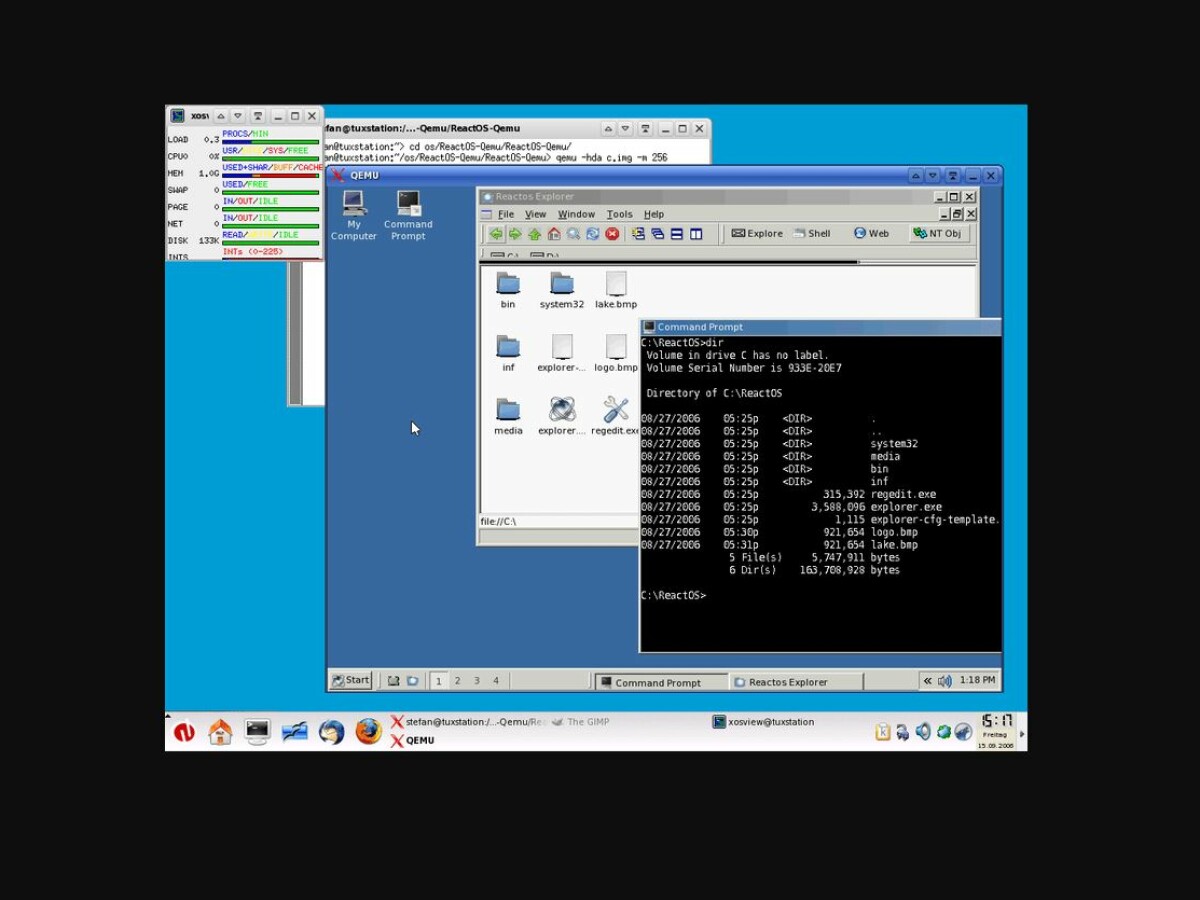Select the explorer-cfg template file icon
Viewport: 1200px width, 900px height.
click(x=562, y=347)
